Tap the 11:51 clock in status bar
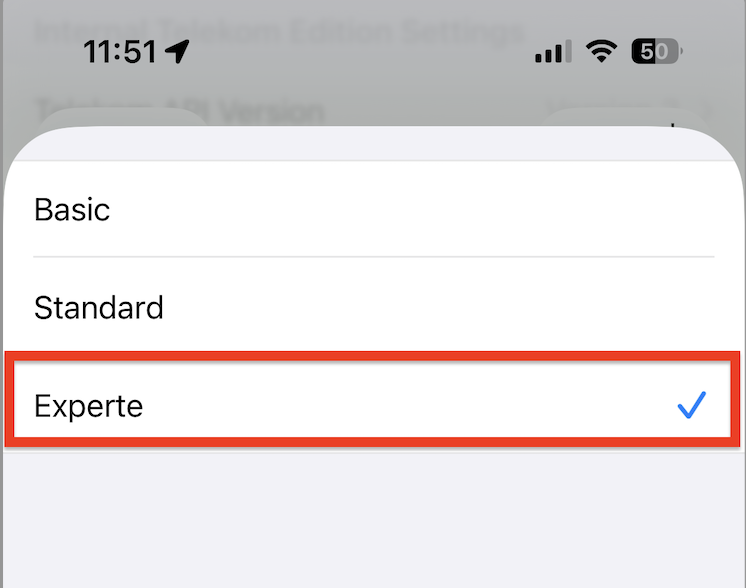 point(121,52)
